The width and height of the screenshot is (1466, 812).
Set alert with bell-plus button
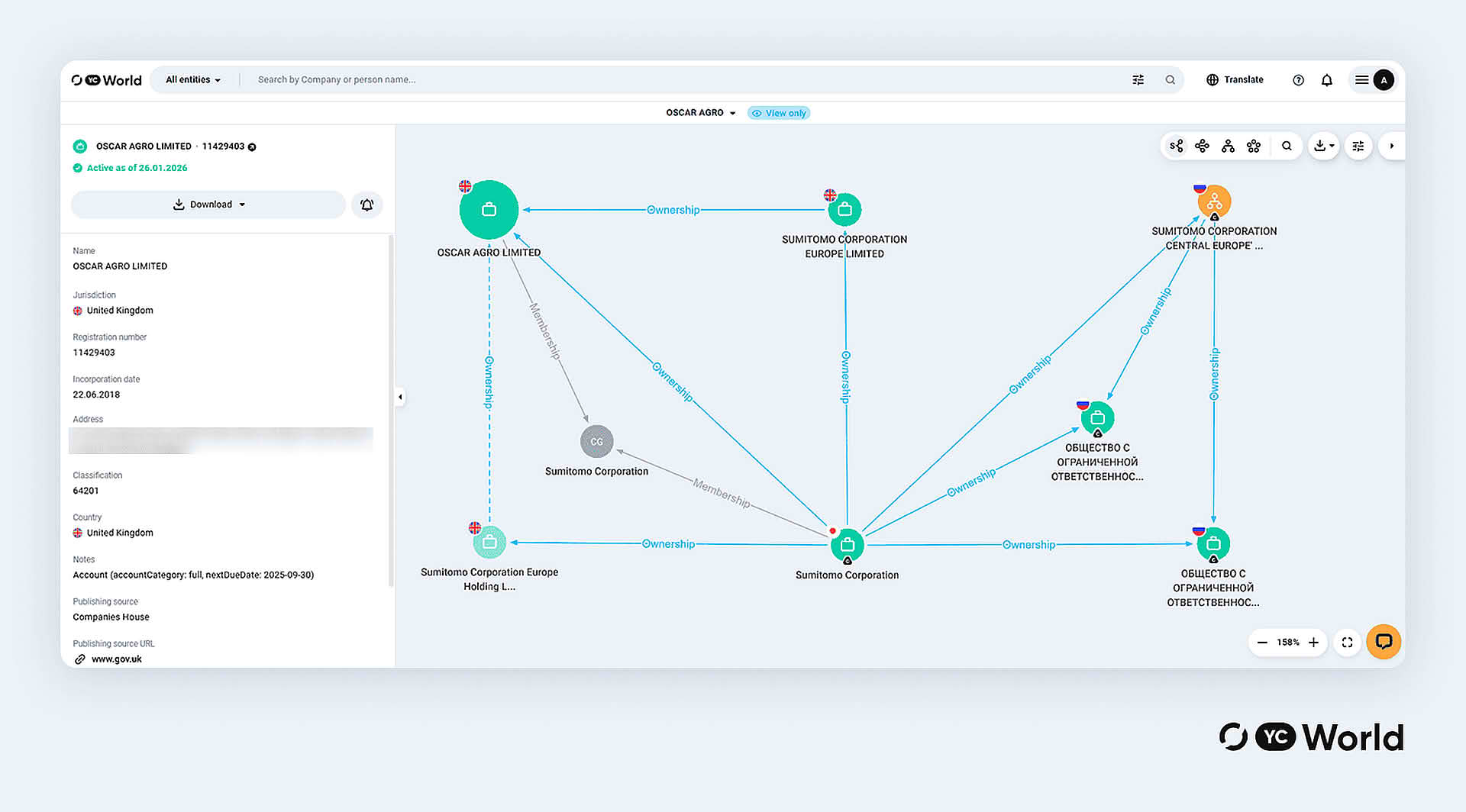[367, 205]
